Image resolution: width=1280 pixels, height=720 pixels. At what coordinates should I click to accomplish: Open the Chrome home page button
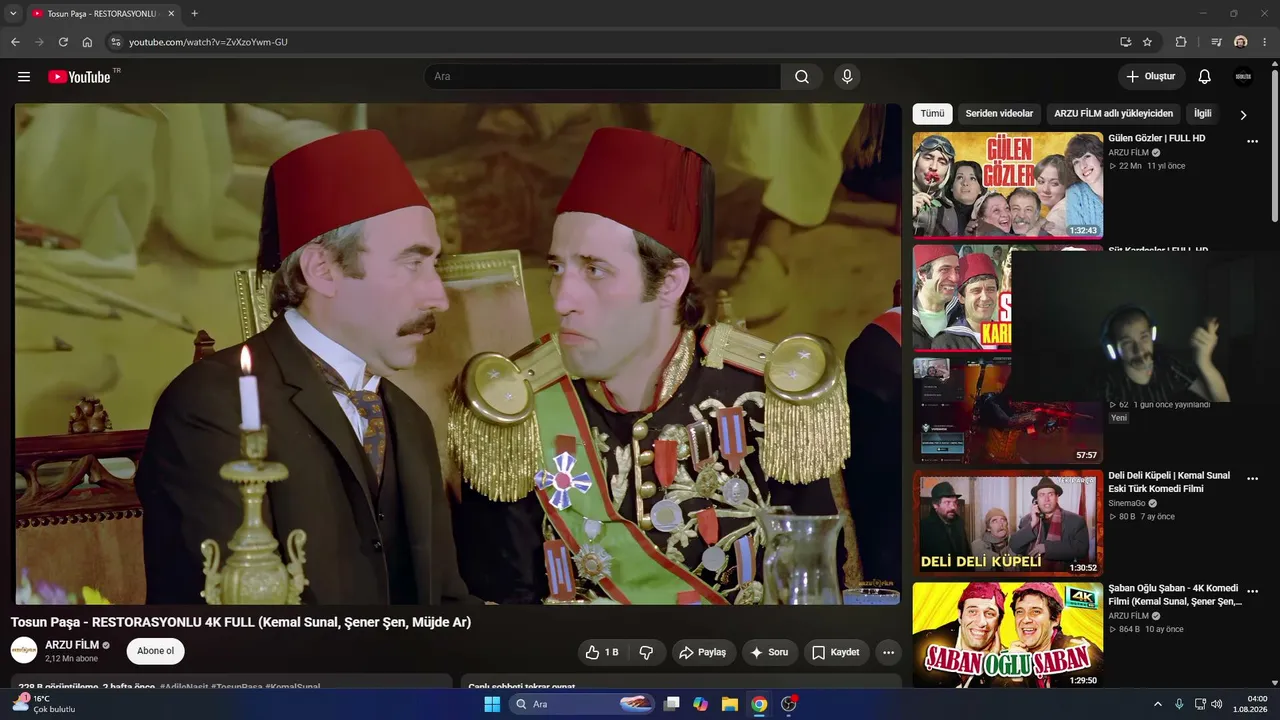pyautogui.click(x=87, y=42)
